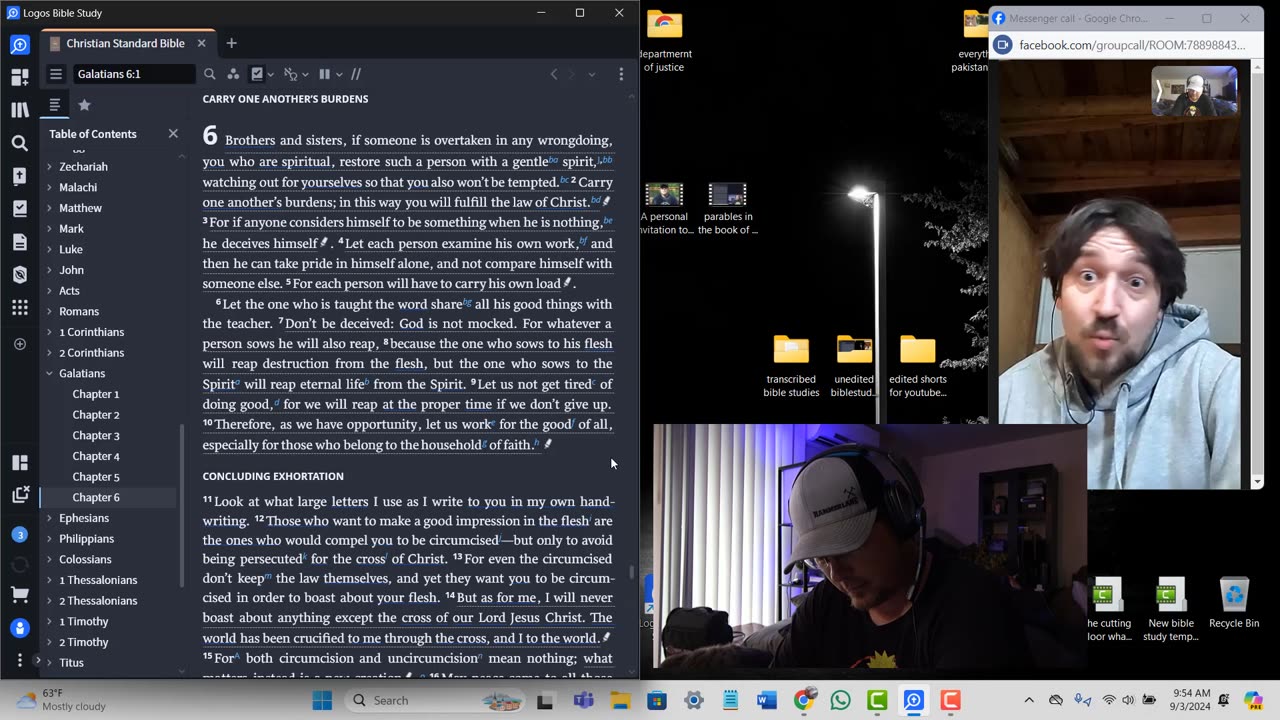
Task: Click the back navigation arrow in panel
Action: pyautogui.click(x=554, y=74)
